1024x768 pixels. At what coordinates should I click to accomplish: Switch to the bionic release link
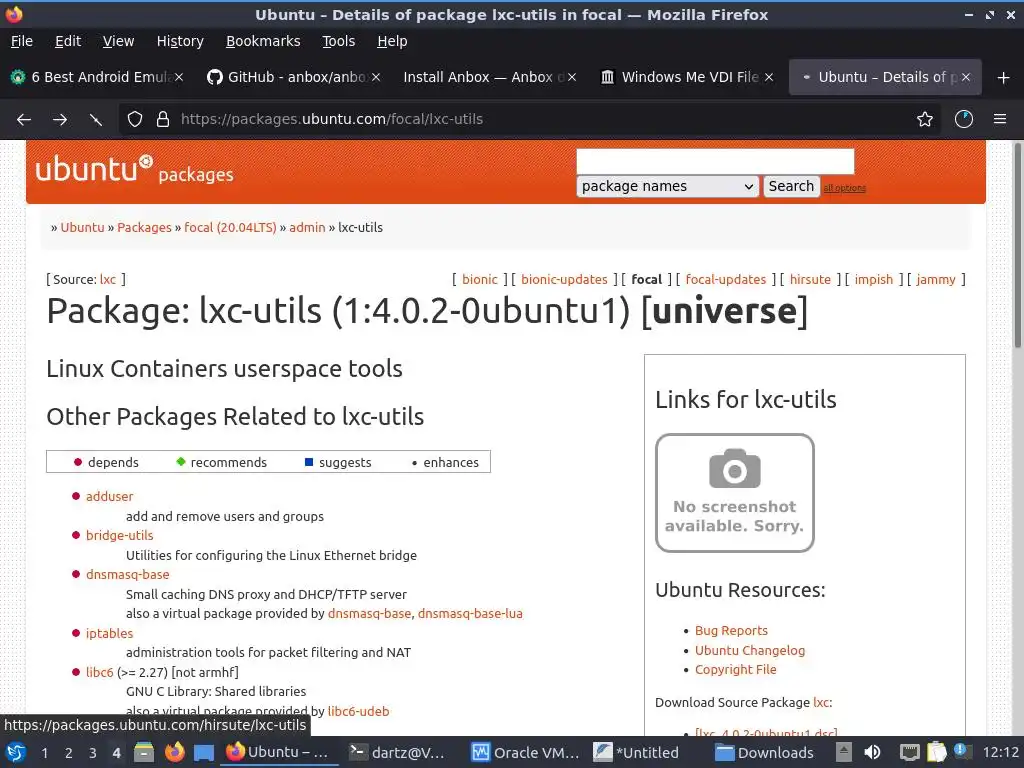[480, 280]
